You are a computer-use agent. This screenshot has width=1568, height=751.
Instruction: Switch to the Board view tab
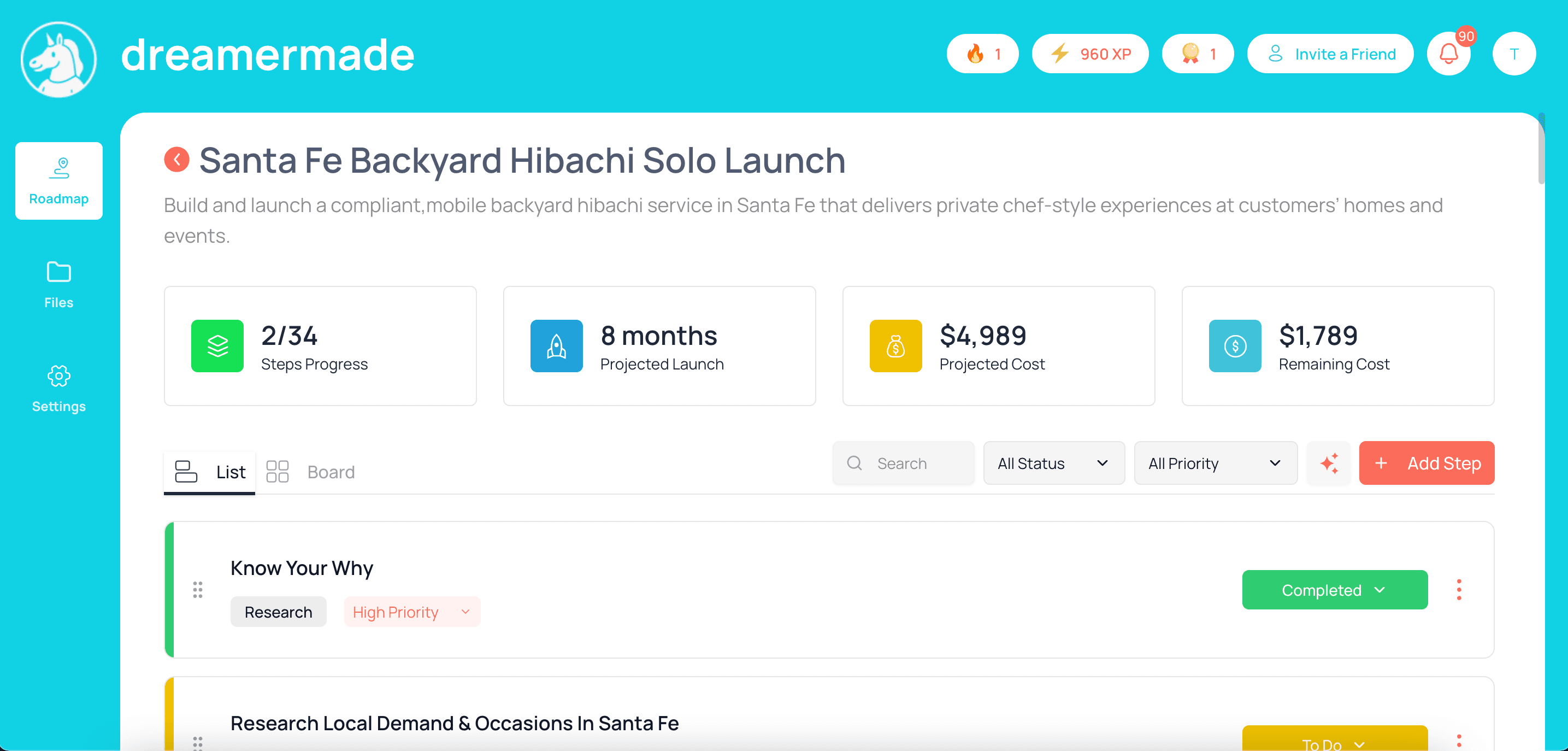click(x=311, y=472)
